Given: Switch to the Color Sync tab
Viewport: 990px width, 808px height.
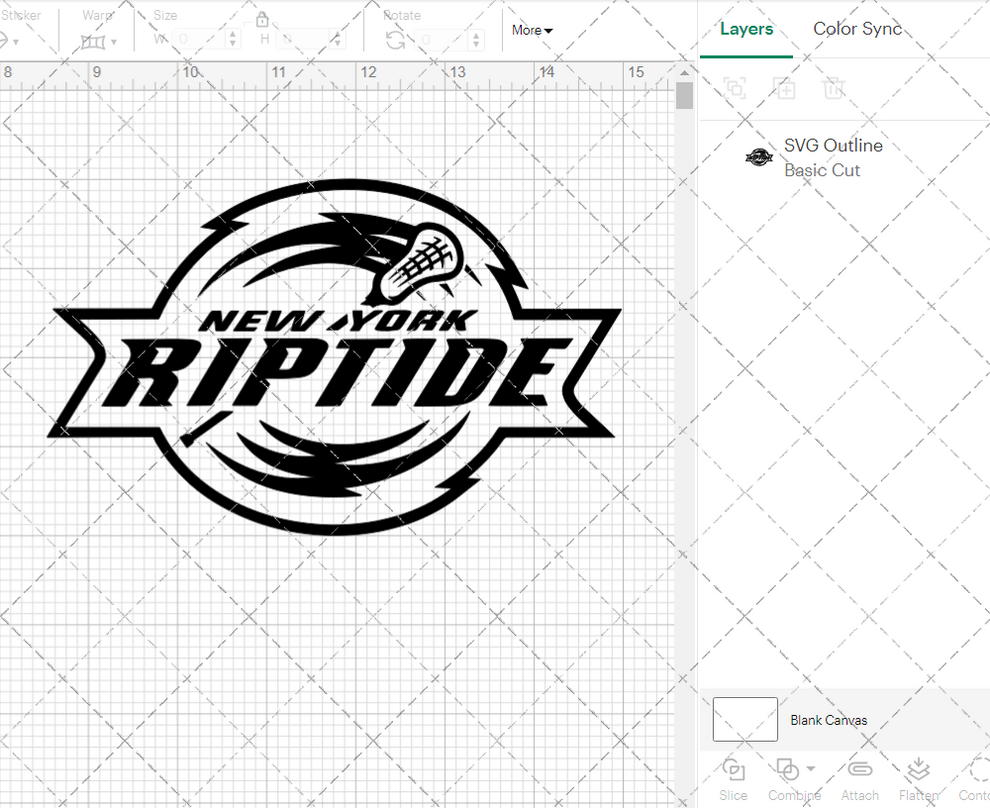Looking at the screenshot, I should tap(857, 29).
